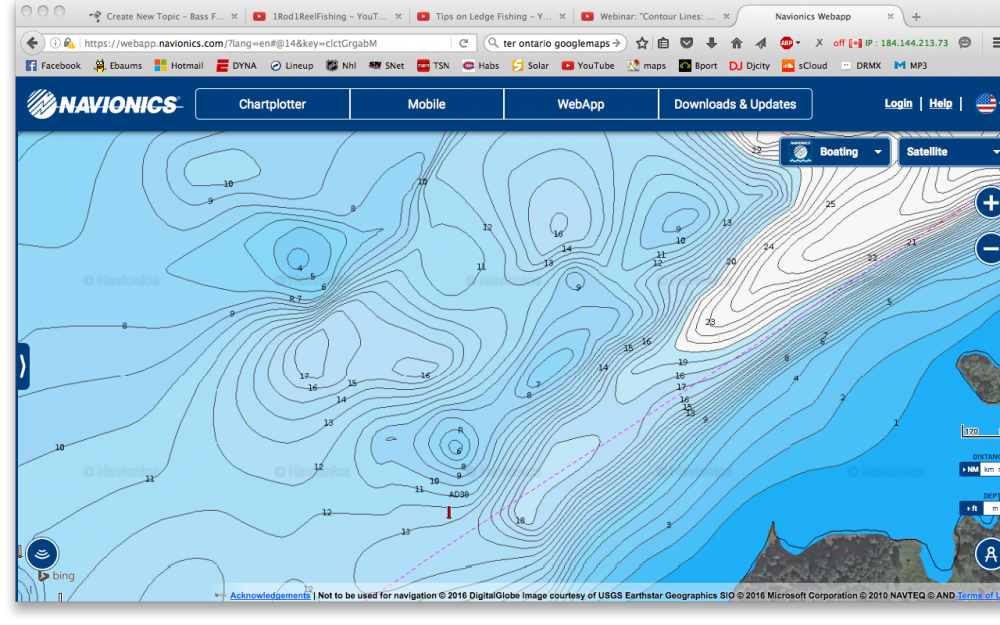1000x625 pixels.
Task: Select NM distance unit
Action: pyautogui.click(x=969, y=469)
